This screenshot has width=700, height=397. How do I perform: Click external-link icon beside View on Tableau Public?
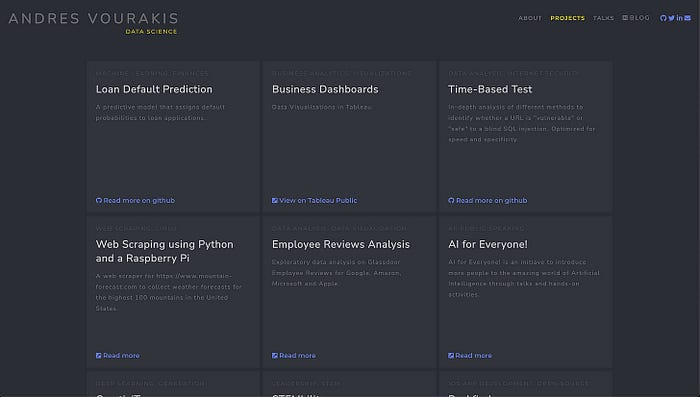(275, 201)
